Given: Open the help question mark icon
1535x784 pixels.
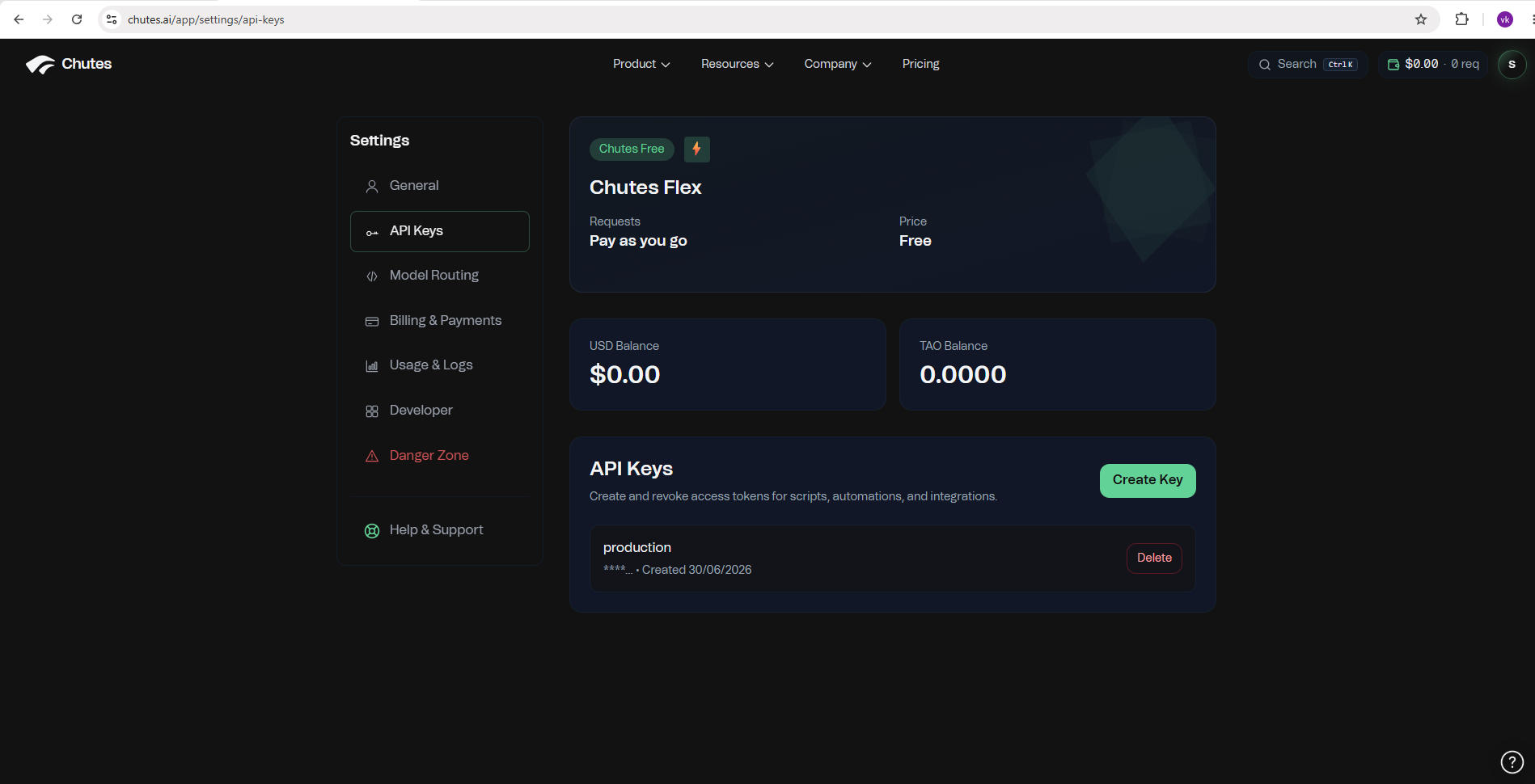Looking at the screenshot, I should pyautogui.click(x=1512, y=761).
